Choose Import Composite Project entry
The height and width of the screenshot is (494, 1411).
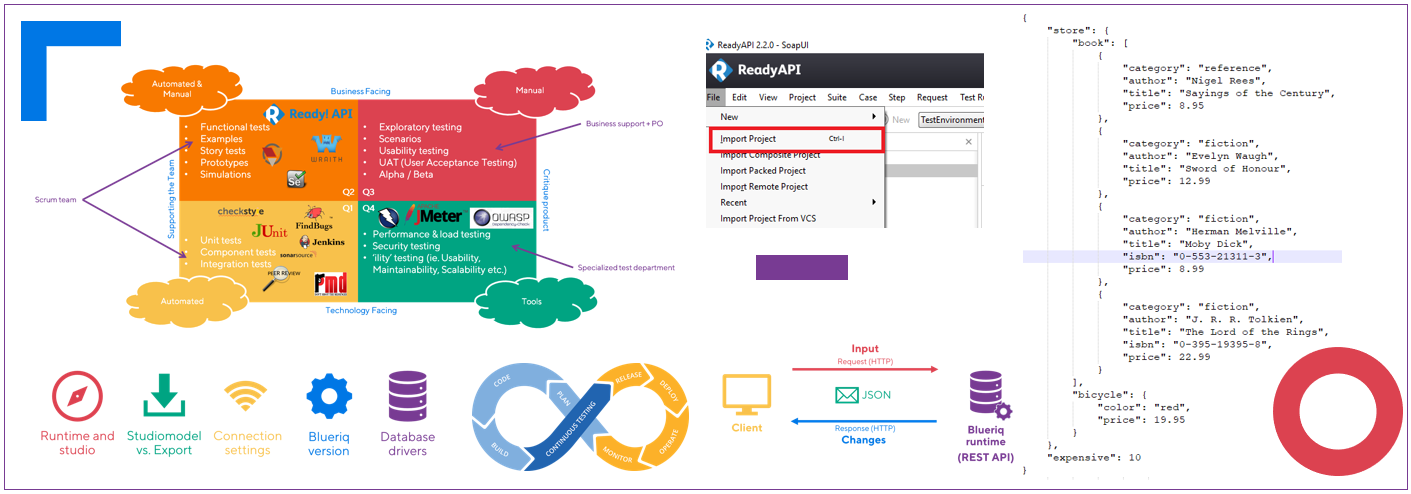coord(770,155)
